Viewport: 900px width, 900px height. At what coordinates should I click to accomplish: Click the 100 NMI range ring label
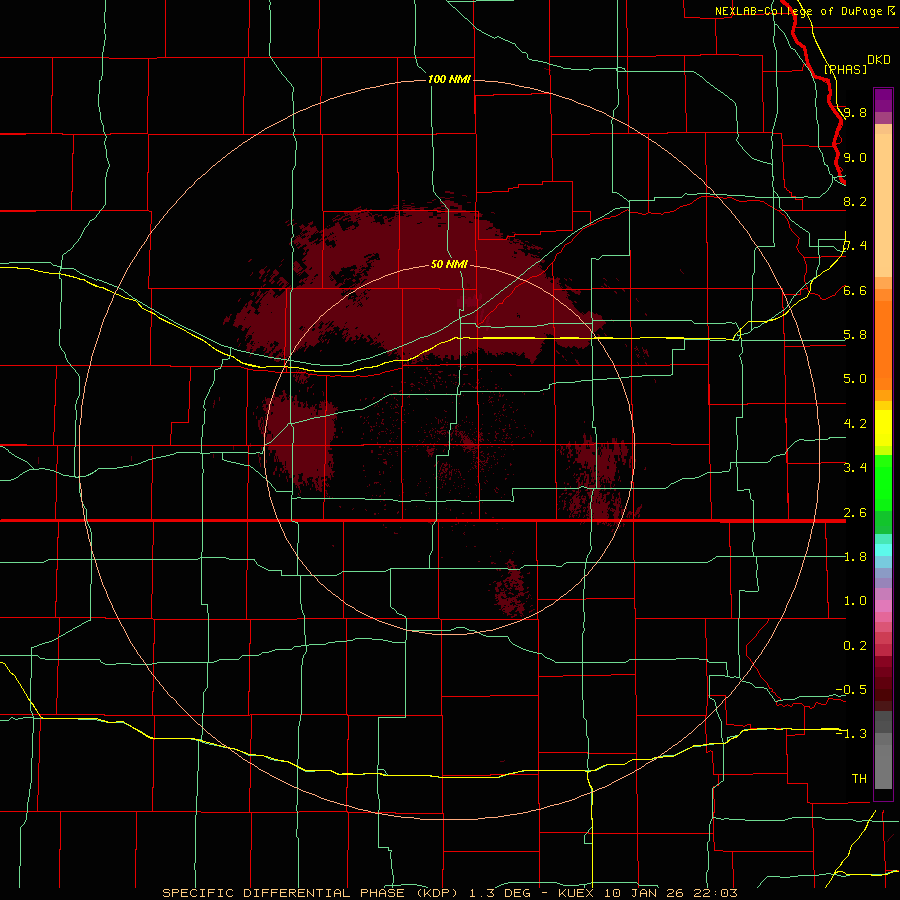(x=449, y=79)
